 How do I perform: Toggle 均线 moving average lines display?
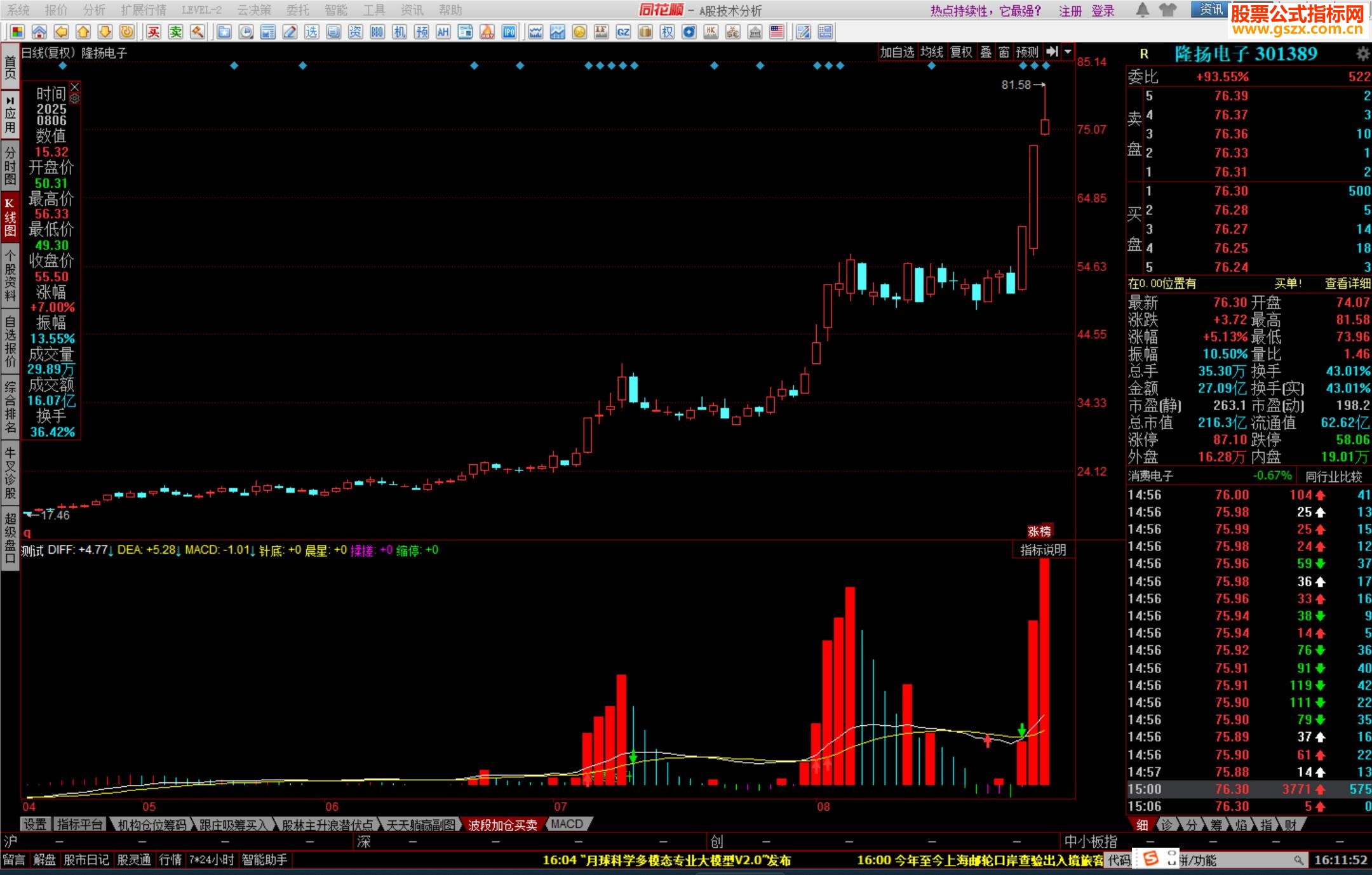click(932, 52)
